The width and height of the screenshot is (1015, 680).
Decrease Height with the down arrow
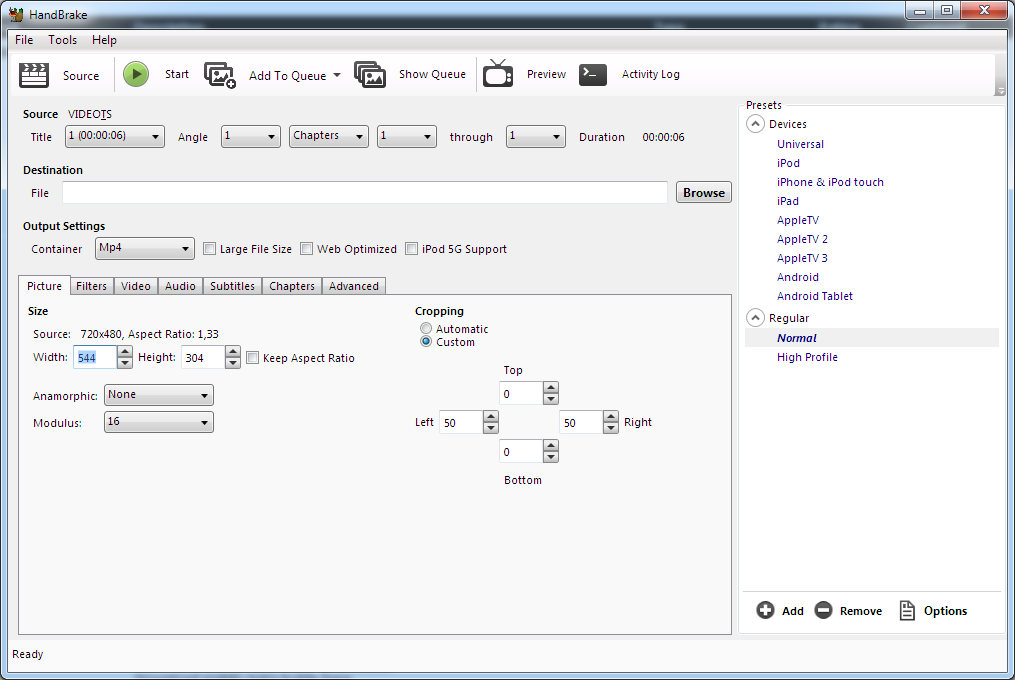coord(233,363)
